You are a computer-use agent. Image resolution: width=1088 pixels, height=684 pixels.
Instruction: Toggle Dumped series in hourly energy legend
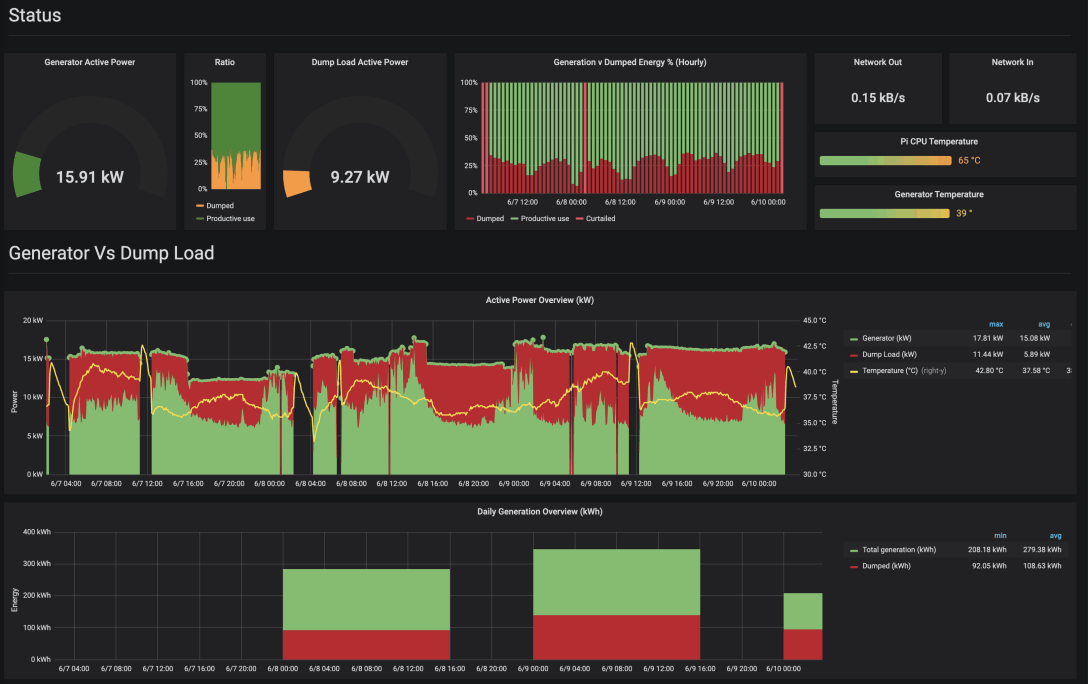tap(490, 219)
